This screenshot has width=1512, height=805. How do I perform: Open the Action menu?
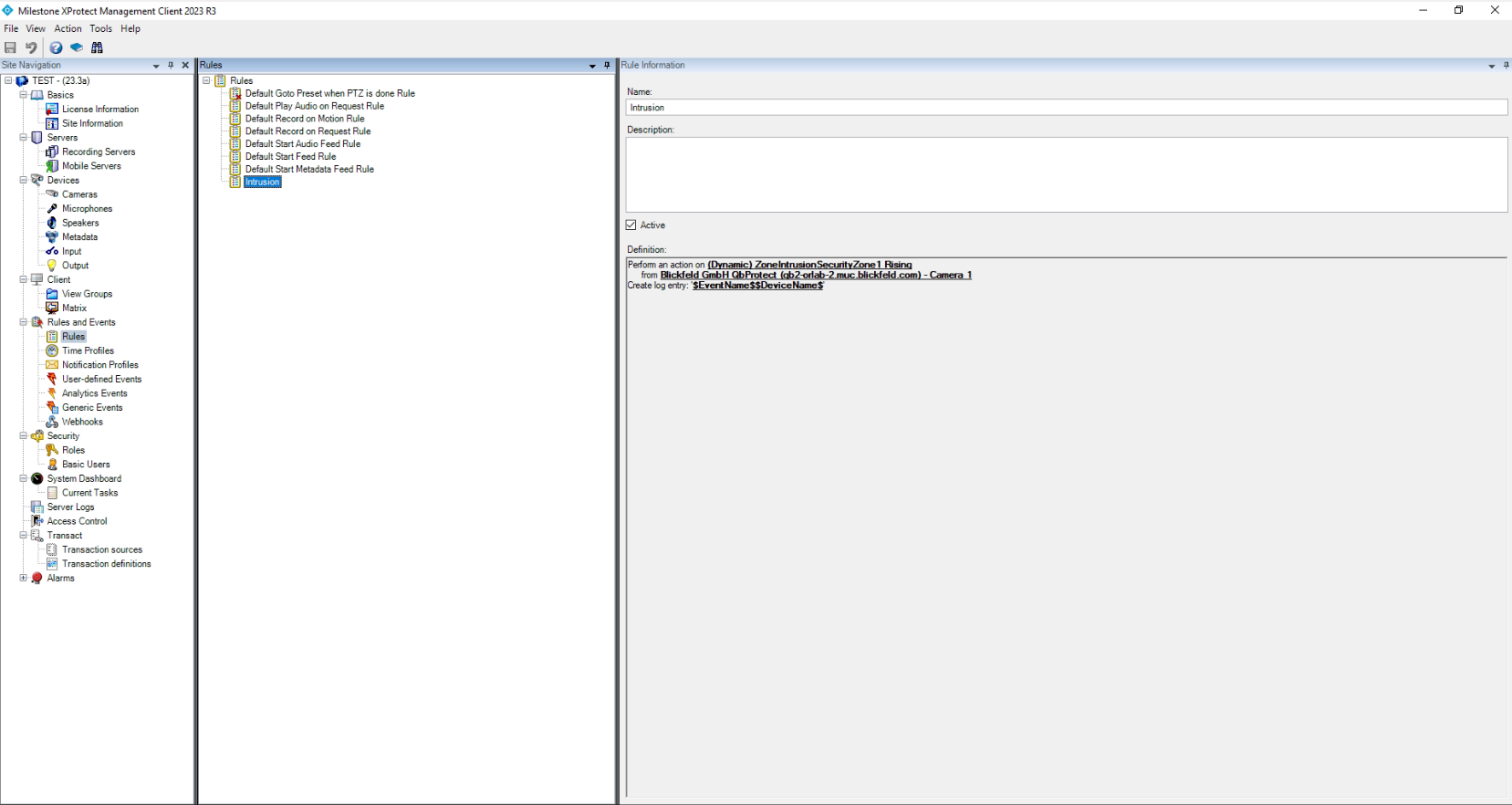click(68, 28)
